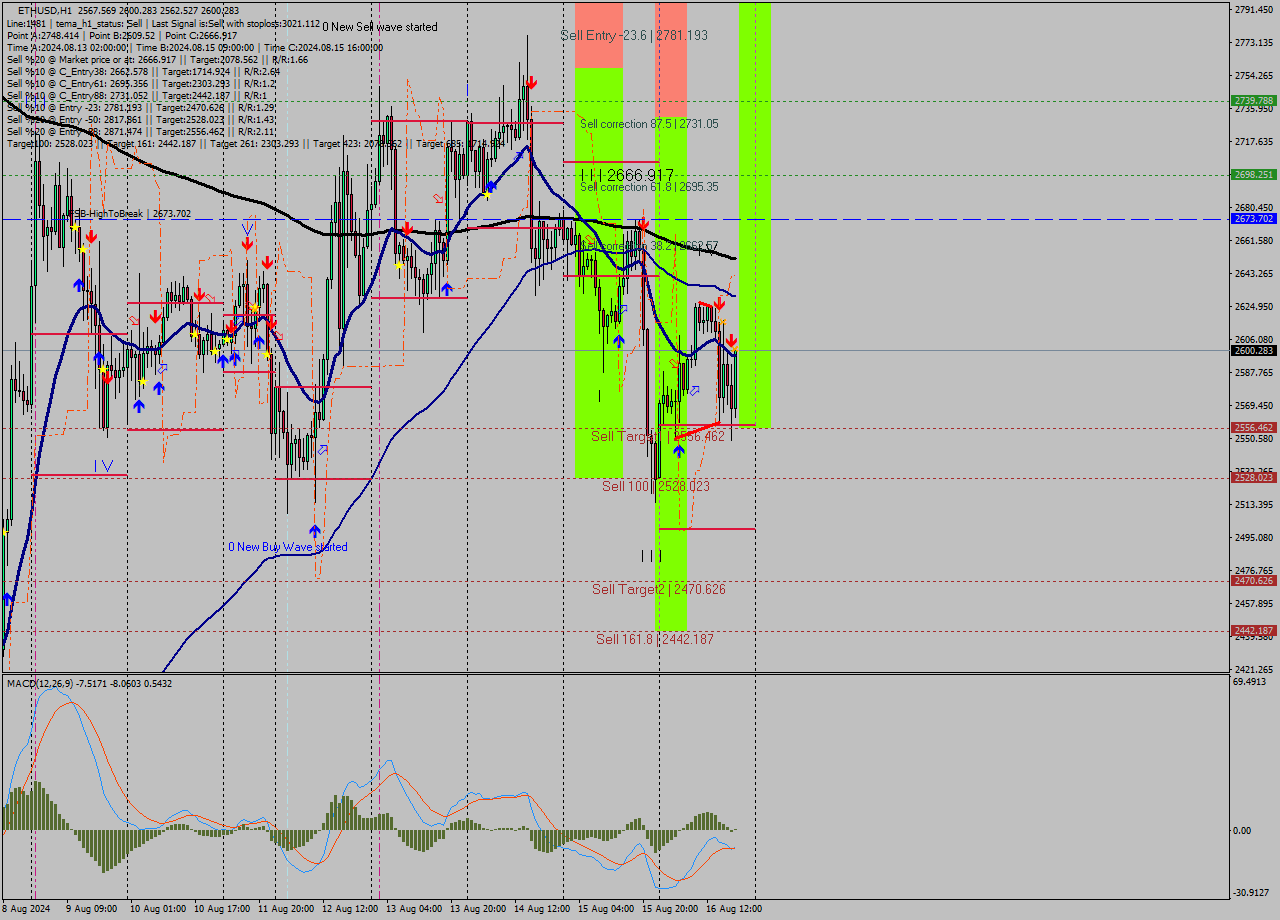Select the 'I I I 2666.917' chart label

(627, 175)
